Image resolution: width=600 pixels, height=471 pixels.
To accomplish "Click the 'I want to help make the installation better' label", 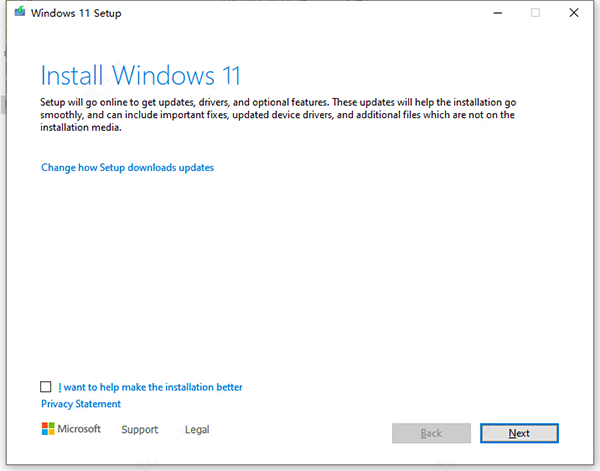I will 150,387.
